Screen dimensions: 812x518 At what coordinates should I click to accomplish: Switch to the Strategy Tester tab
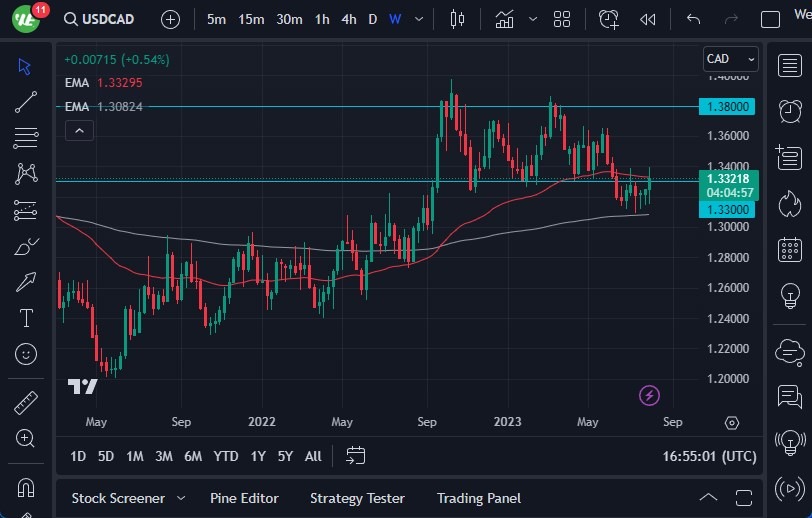pos(357,498)
